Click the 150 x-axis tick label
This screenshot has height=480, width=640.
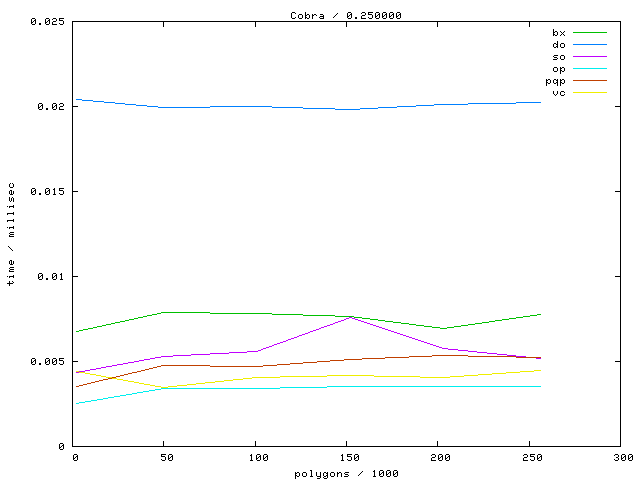click(x=348, y=457)
